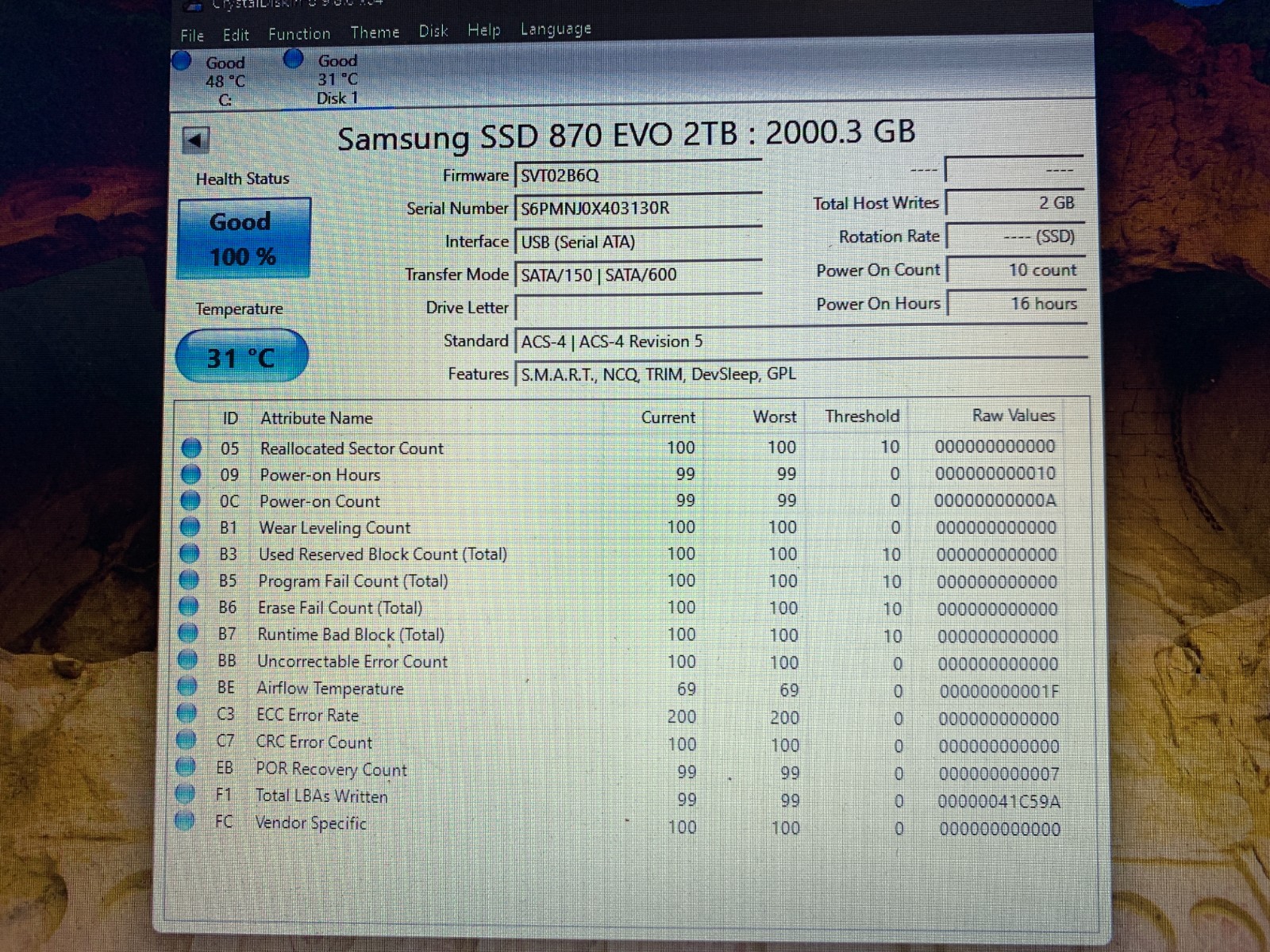Click status icon of Erase Fail Count
The image size is (1270, 952).
[188, 607]
